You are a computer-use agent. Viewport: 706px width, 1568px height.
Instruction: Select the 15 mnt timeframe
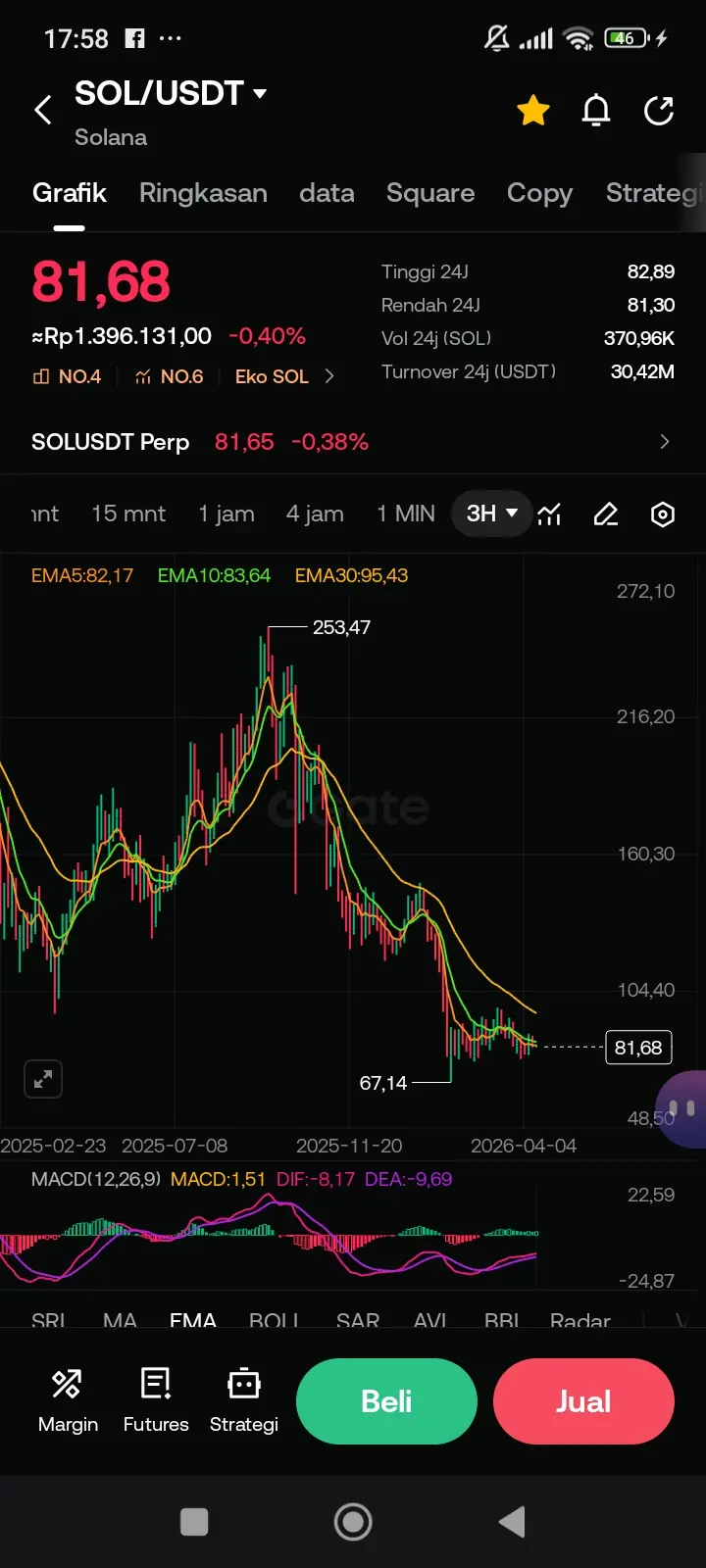pyautogui.click(x=128, y=514)
